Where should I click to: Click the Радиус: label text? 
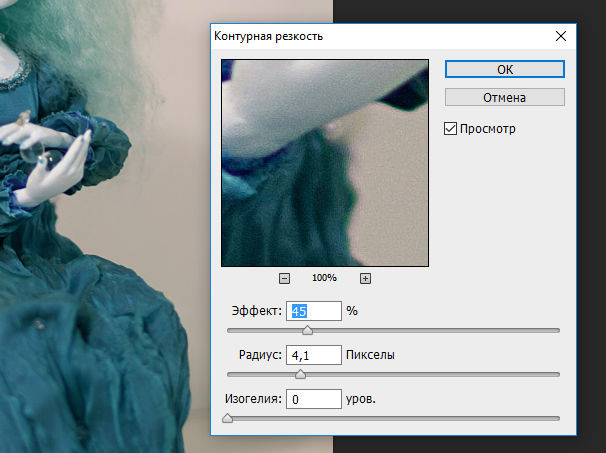coord(260,355)
